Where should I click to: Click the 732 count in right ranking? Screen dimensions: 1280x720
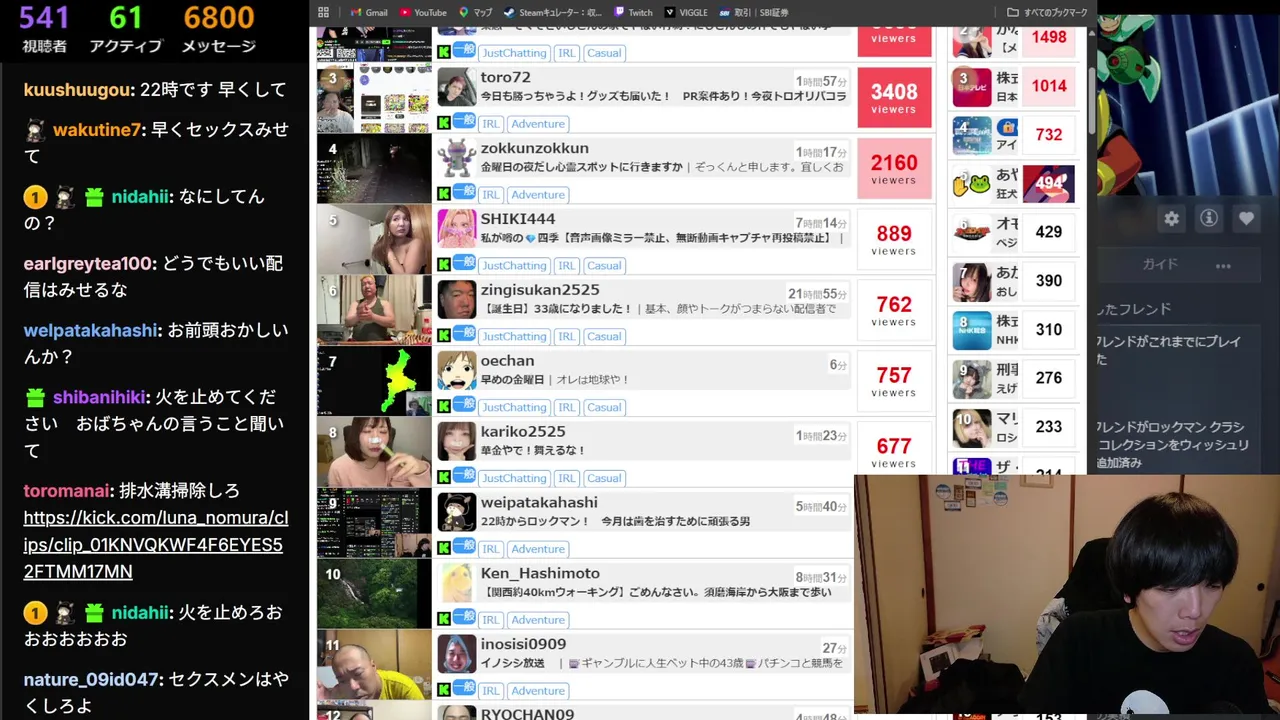tap(1049, 135)
